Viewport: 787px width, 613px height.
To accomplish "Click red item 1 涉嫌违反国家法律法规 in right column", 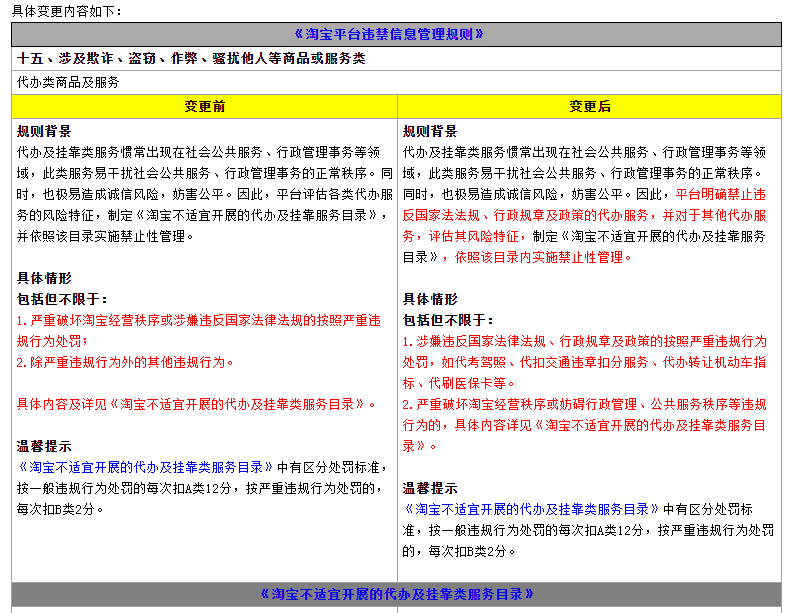I will tap(584, 362).
